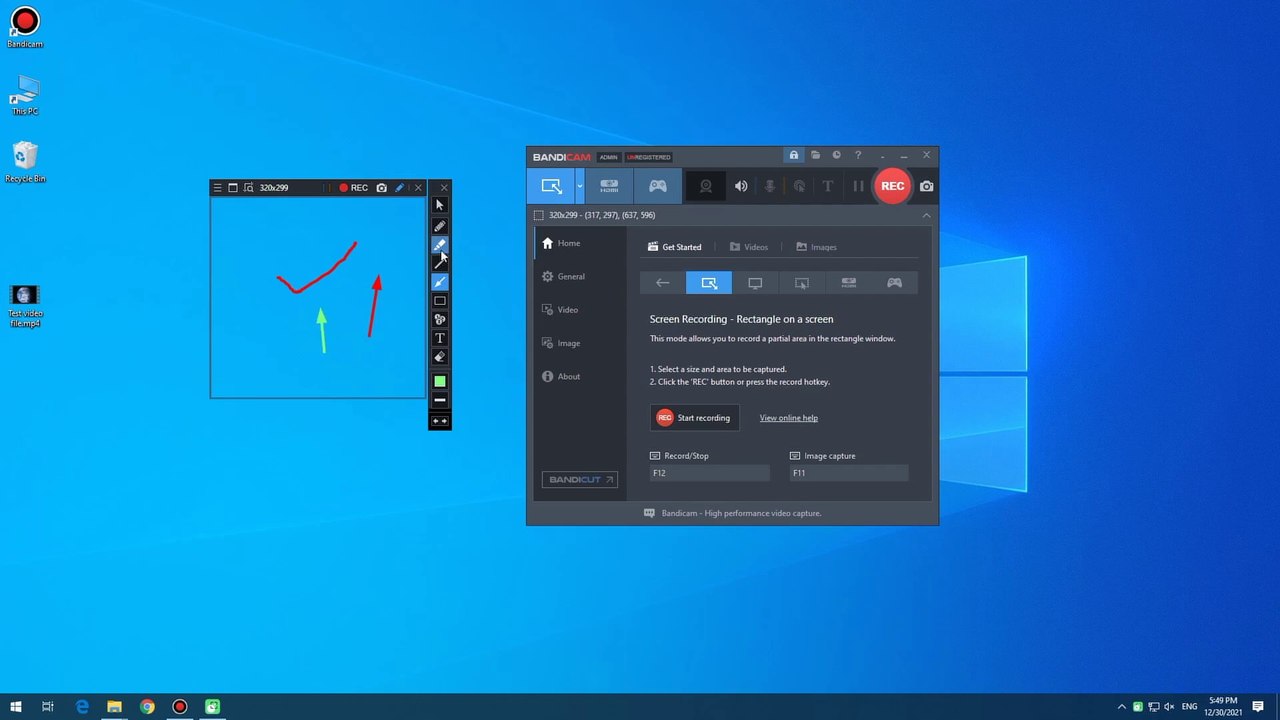Collapse the Bandicam panel with chevron
1280x720 pixels.
click(x=926, y=215)
